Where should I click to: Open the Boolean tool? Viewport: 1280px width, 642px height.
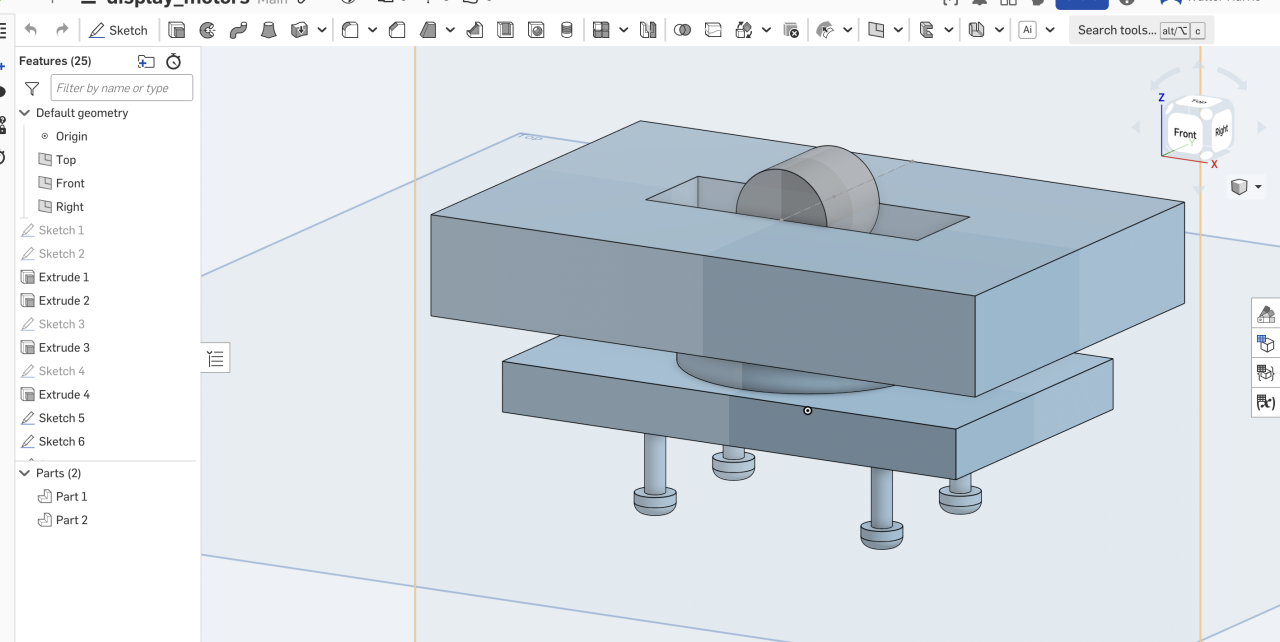[x=682, y=30]
